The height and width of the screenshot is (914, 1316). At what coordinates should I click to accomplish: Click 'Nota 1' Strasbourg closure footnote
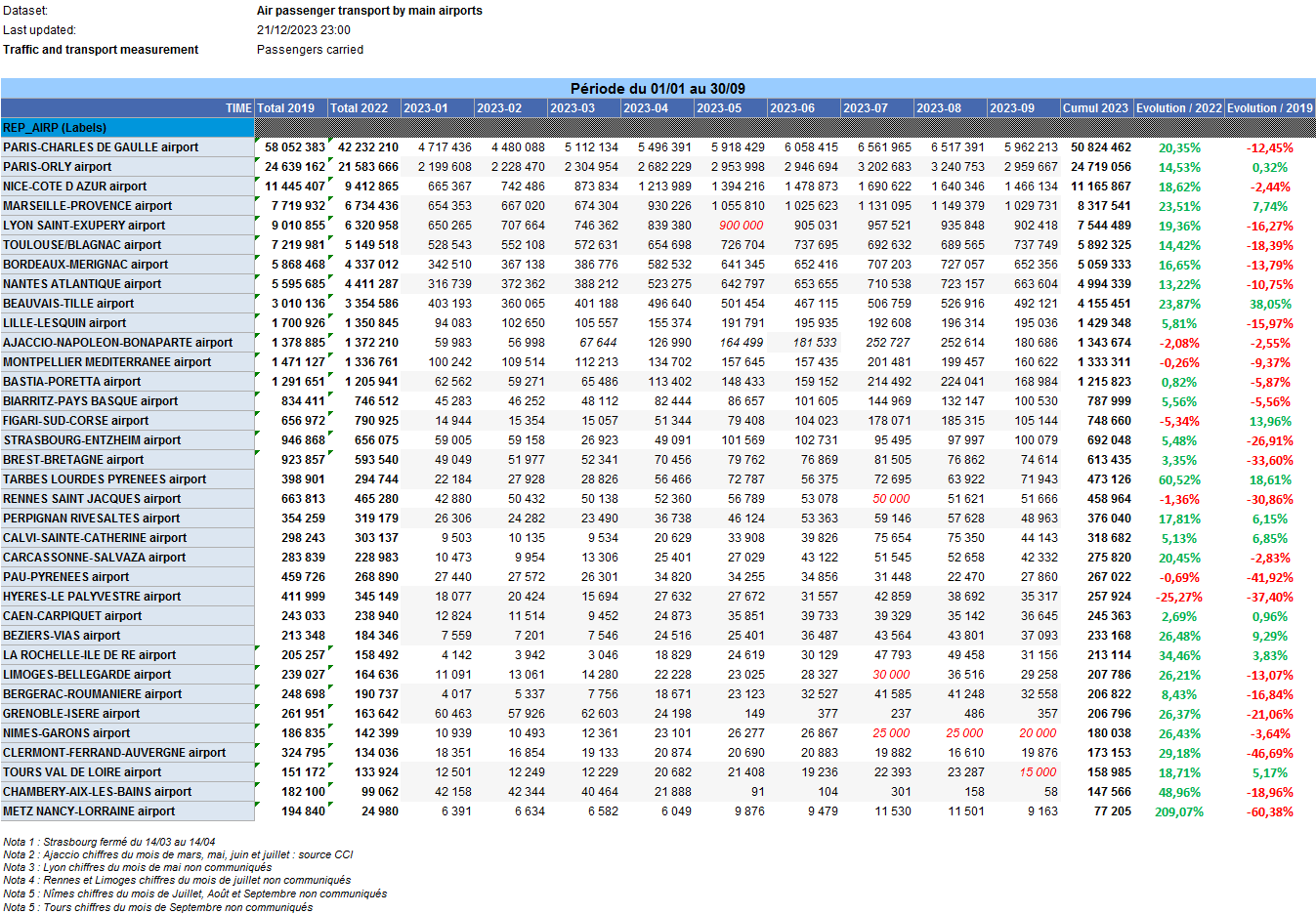(x=109, y=842)
